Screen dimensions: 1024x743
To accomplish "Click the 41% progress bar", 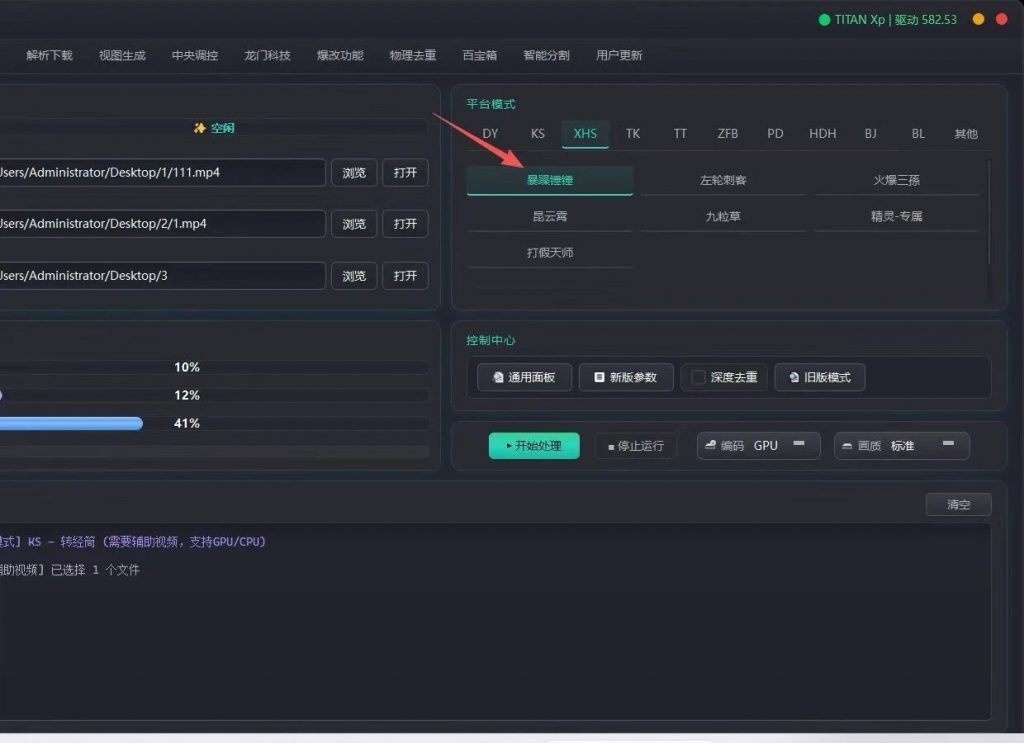I will (214, 424).
